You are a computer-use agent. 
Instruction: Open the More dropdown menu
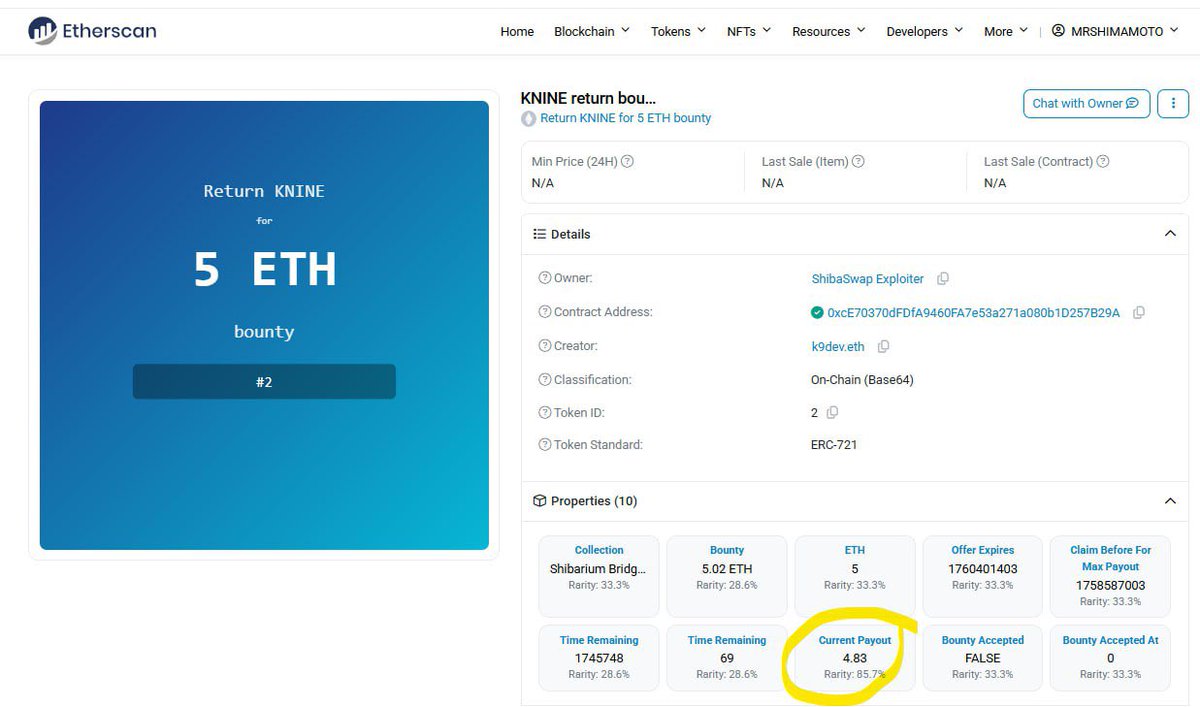(x=1006, y=31)
